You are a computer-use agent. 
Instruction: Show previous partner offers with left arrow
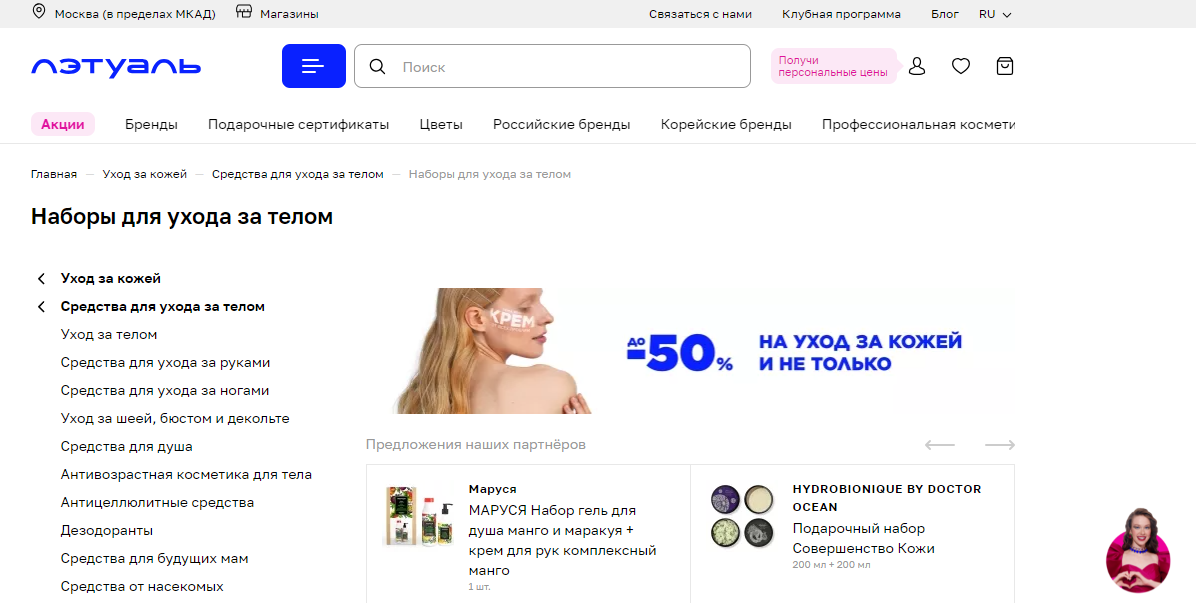pos(940,444)
